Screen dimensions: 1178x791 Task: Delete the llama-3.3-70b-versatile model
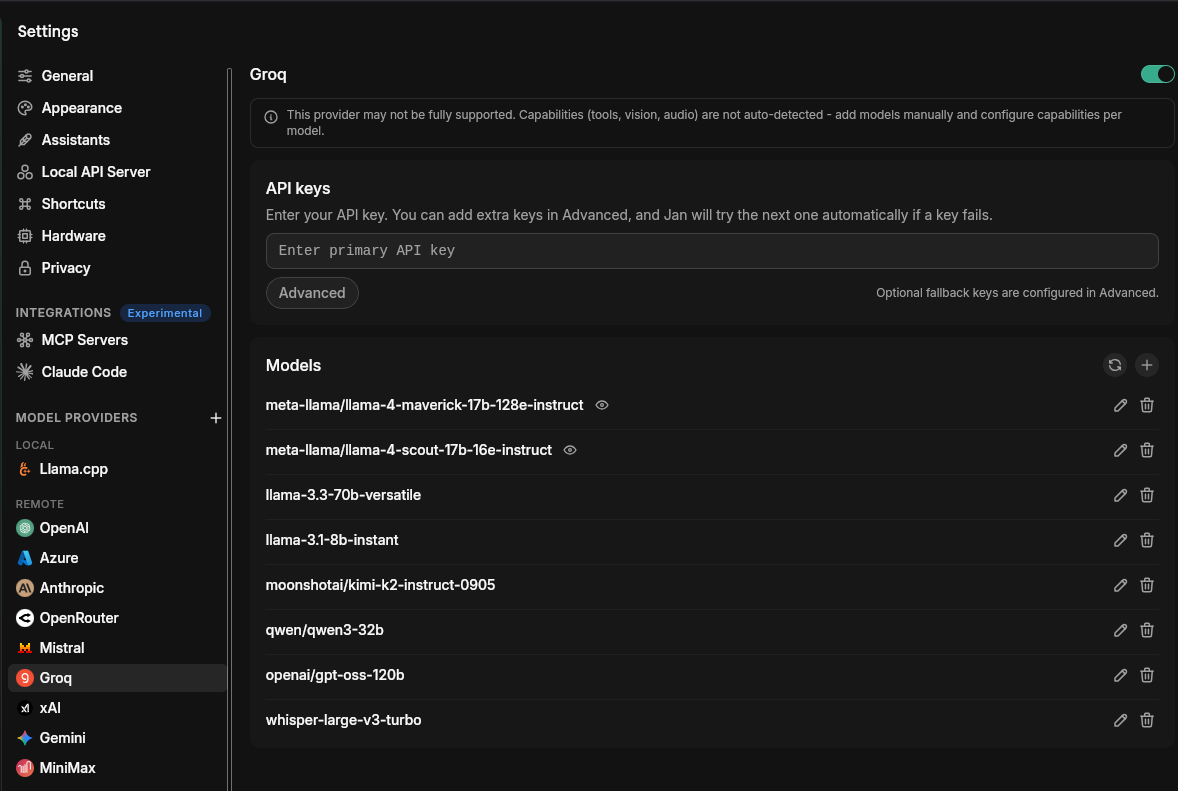tap(1146, 496)
